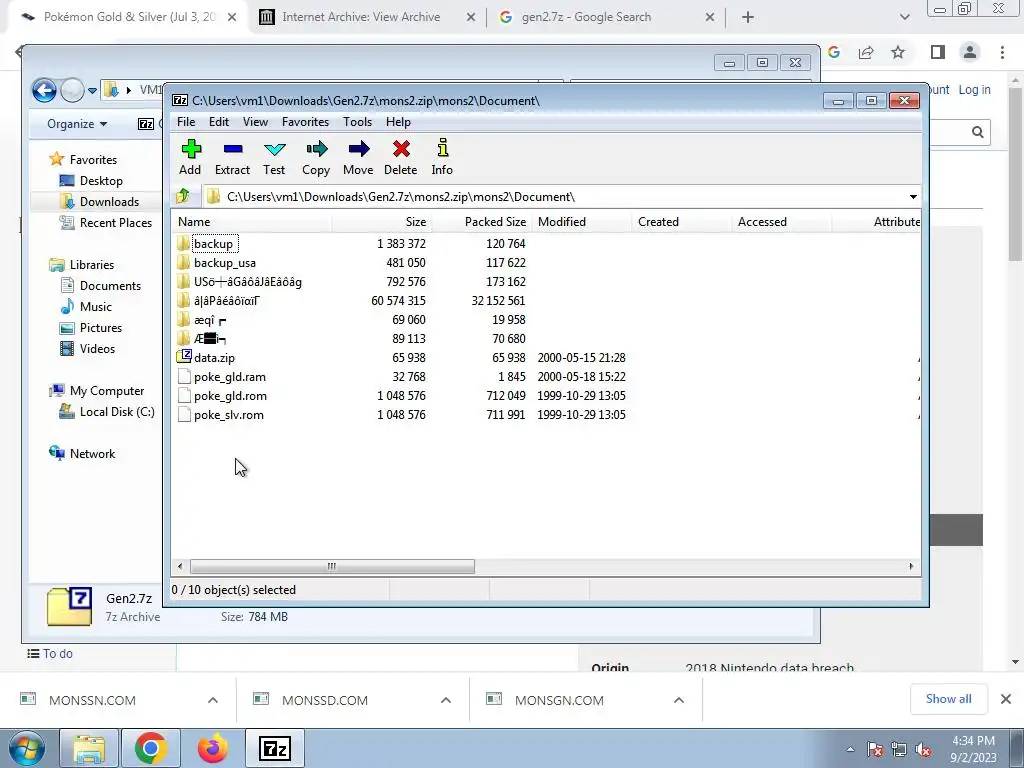Image resolution: width=1024 pixels, height=768 pixels.
Task: Click the 7-Zip horizontal scrollbar thumb
Action: (332, 566)
